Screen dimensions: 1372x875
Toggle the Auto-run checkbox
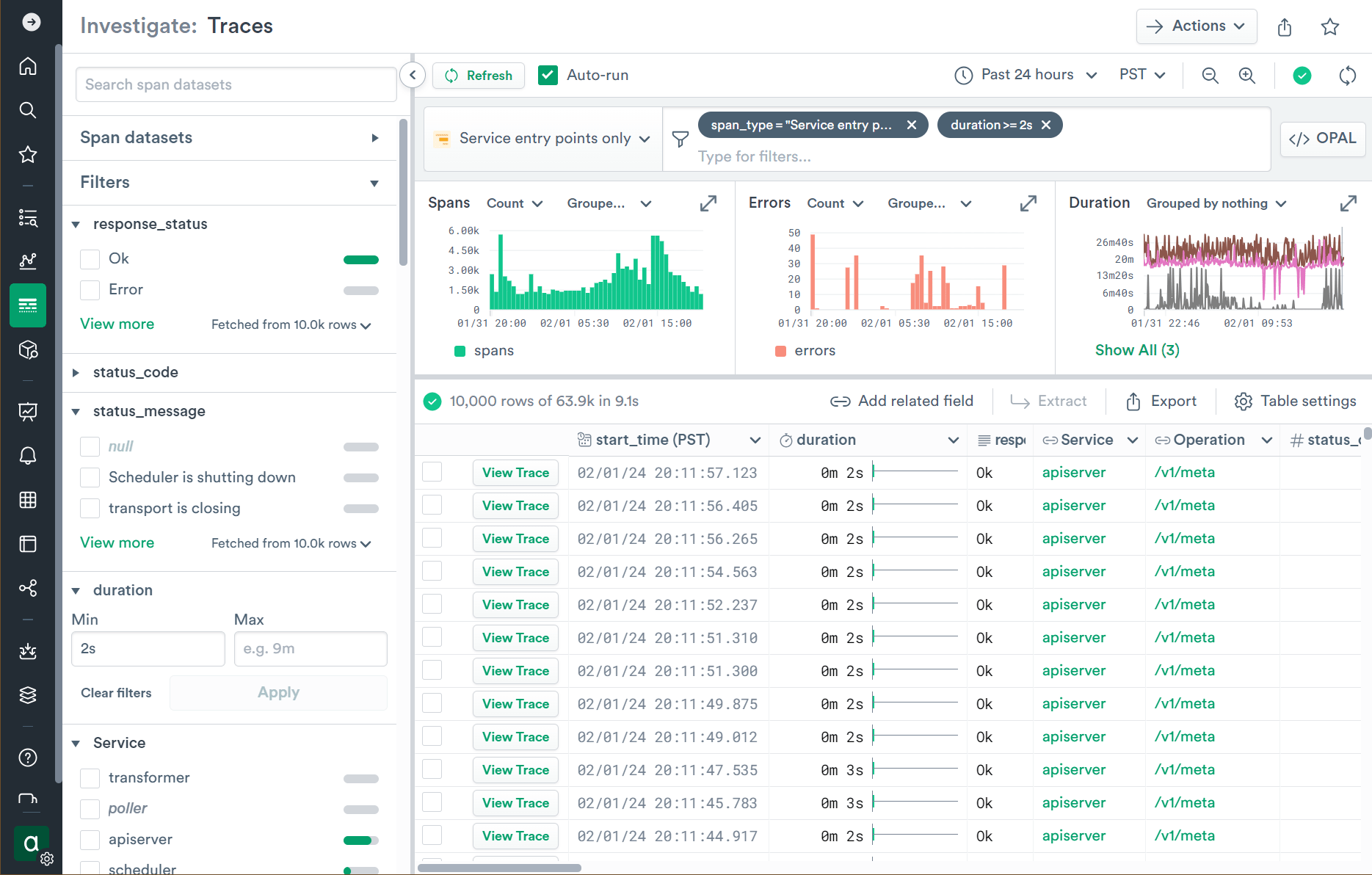(548, 75)
